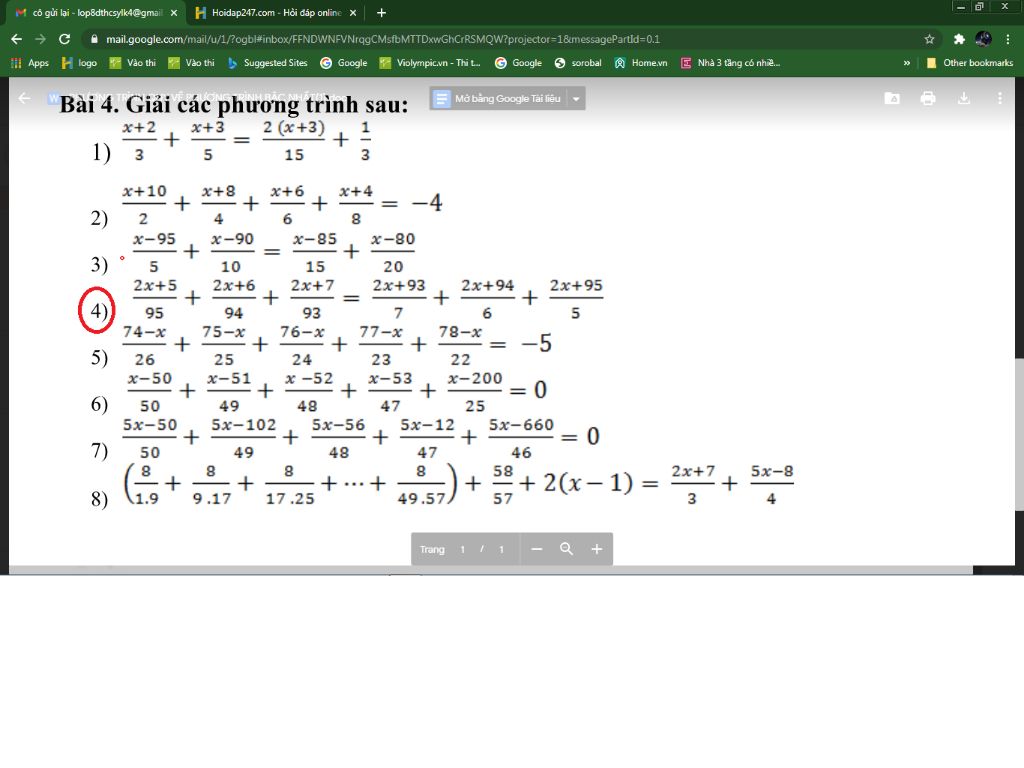
Task: Click the site lock icon
Action: (x=94, y=39)
